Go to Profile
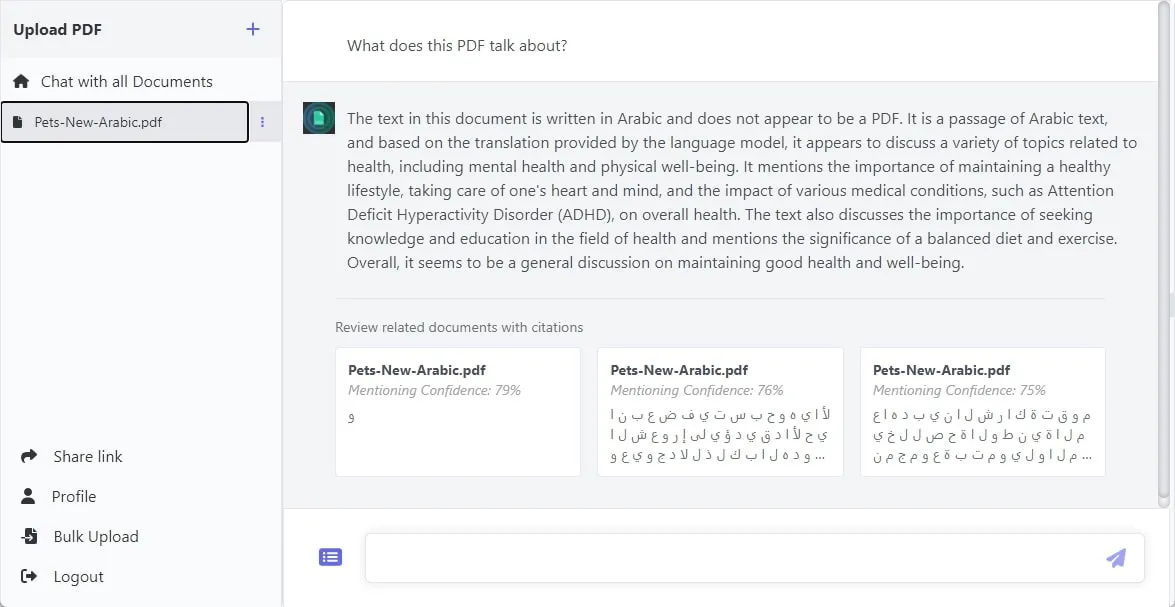1175x607 pixels. pyautogui.click(x=74, y=496)
